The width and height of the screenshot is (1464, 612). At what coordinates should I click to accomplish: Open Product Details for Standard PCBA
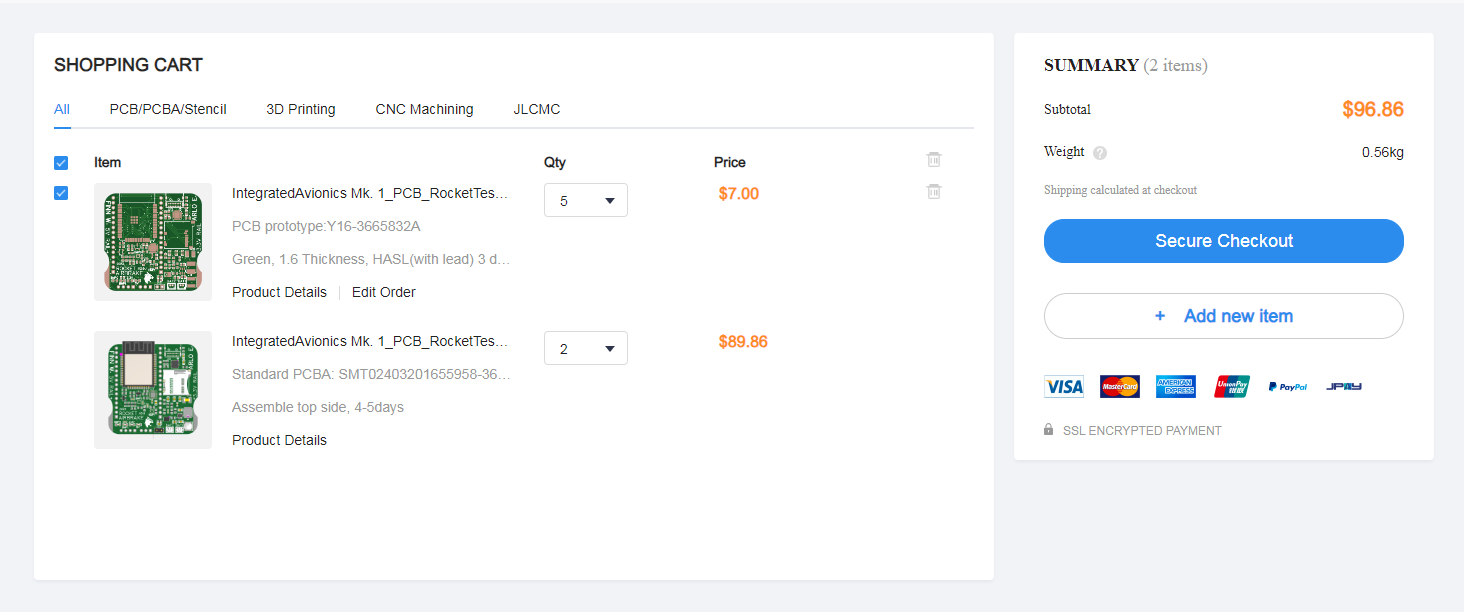[279, 440]
